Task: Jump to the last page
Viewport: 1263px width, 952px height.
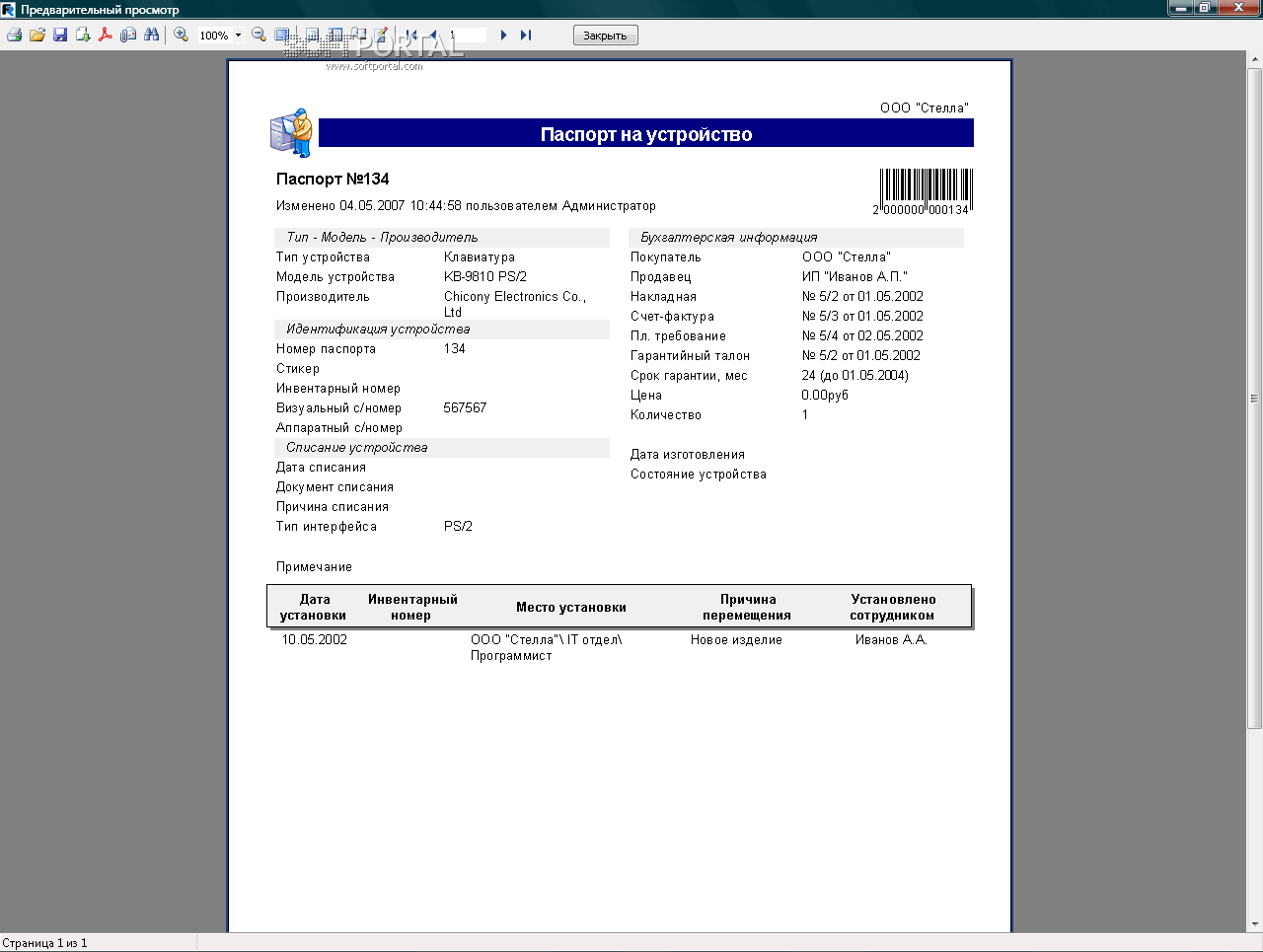Action: tap(526, 35)
